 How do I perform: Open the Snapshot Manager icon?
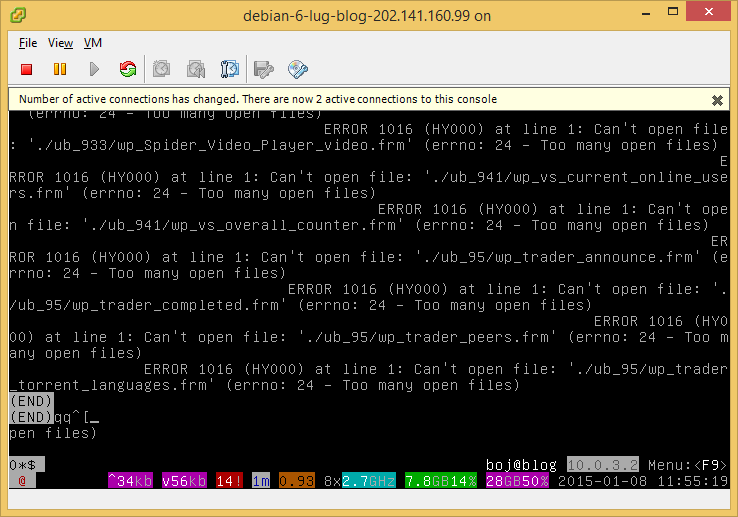[x=230, y=69]
